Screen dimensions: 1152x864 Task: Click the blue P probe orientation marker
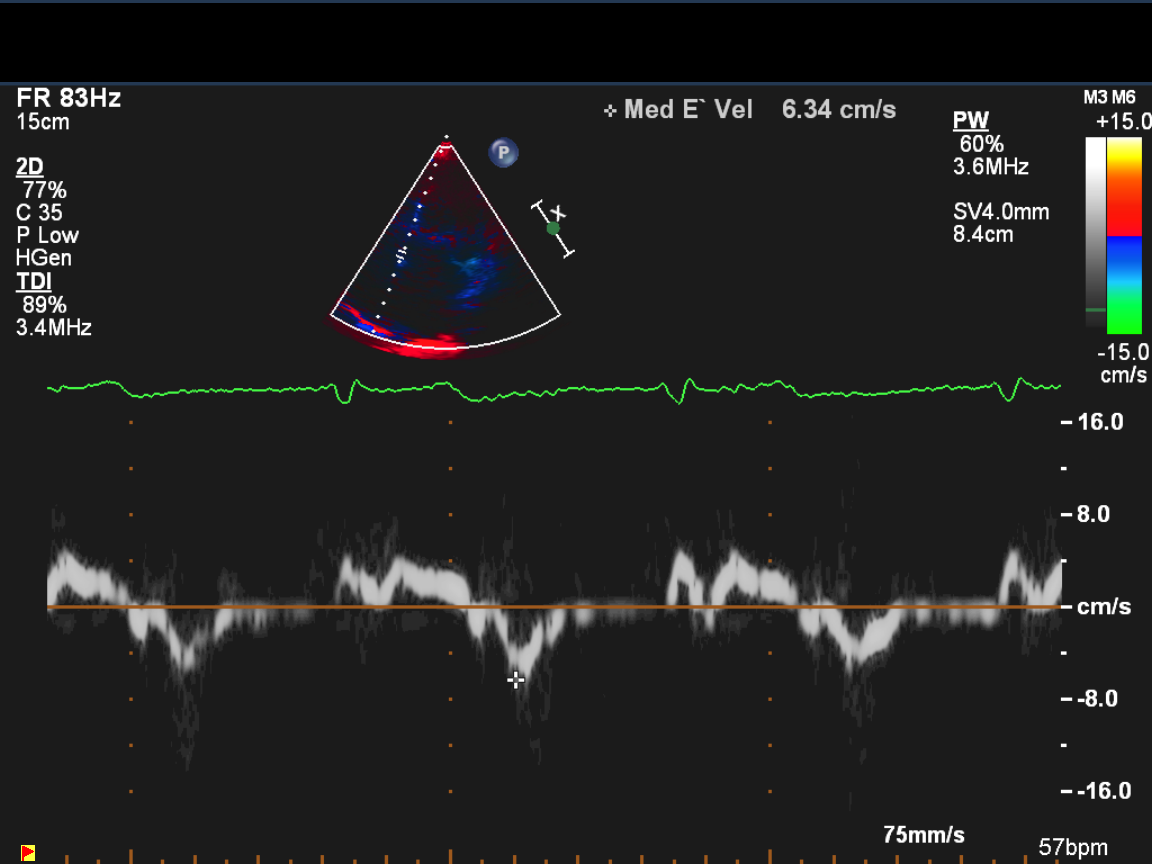504,153
